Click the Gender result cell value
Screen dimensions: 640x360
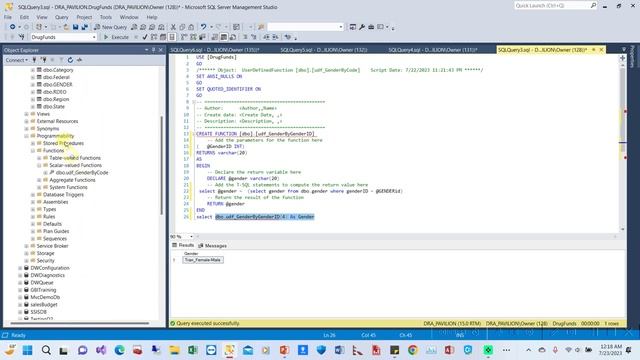pyautogui.click(x=203, y=260)
